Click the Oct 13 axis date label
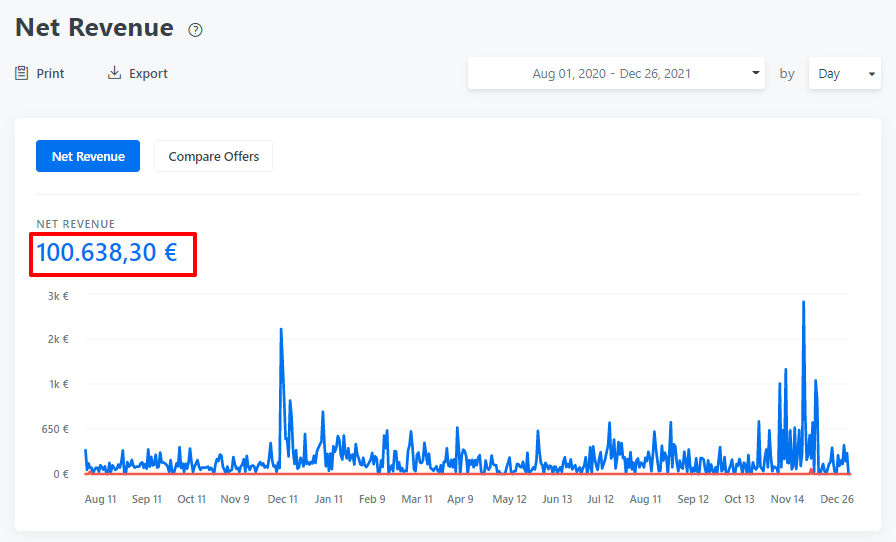Image resolution: width=896 pixels, height=542 pixels. click(x=739, y=499)
